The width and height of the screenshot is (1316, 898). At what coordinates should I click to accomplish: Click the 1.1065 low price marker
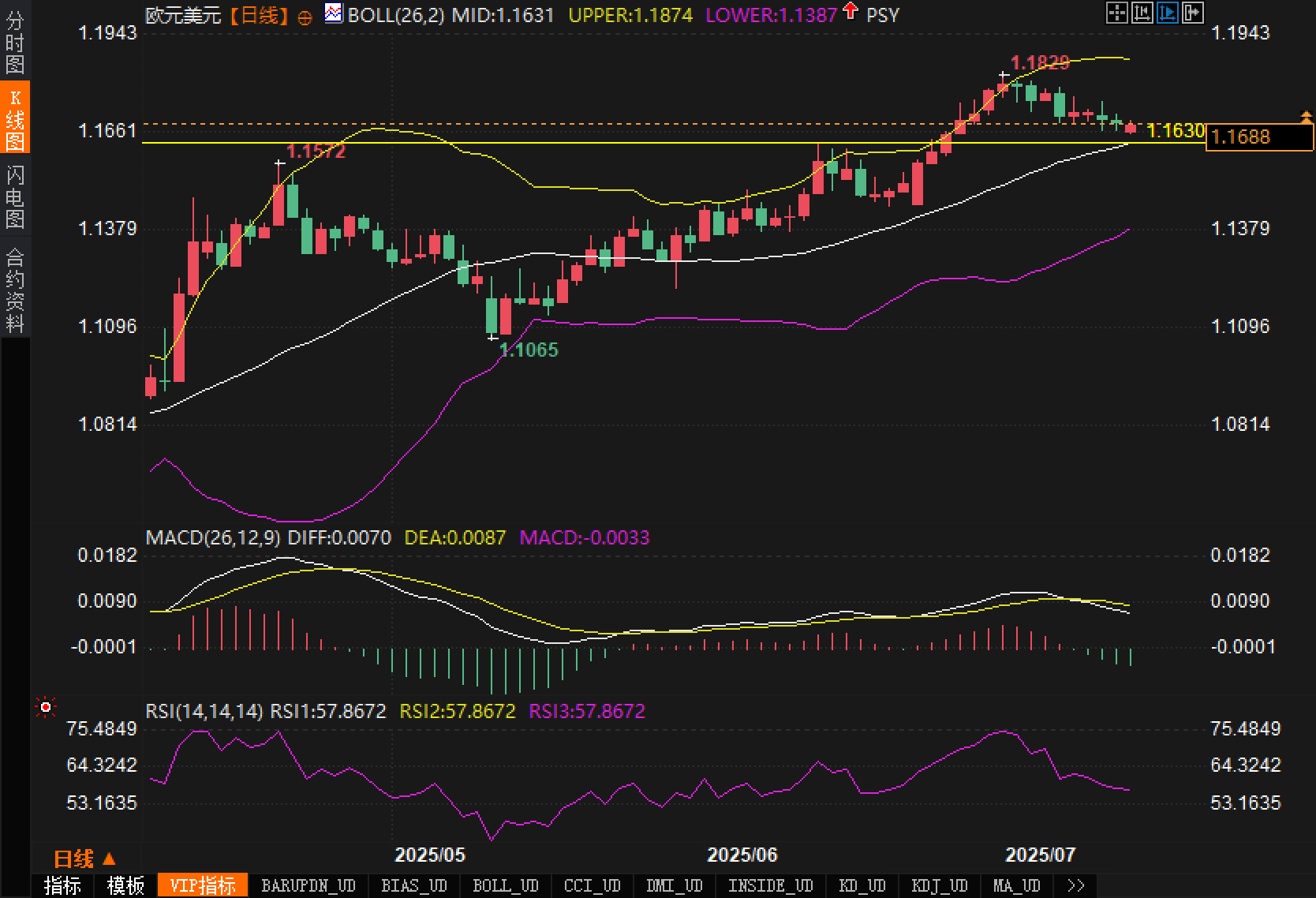coord(529,350)
